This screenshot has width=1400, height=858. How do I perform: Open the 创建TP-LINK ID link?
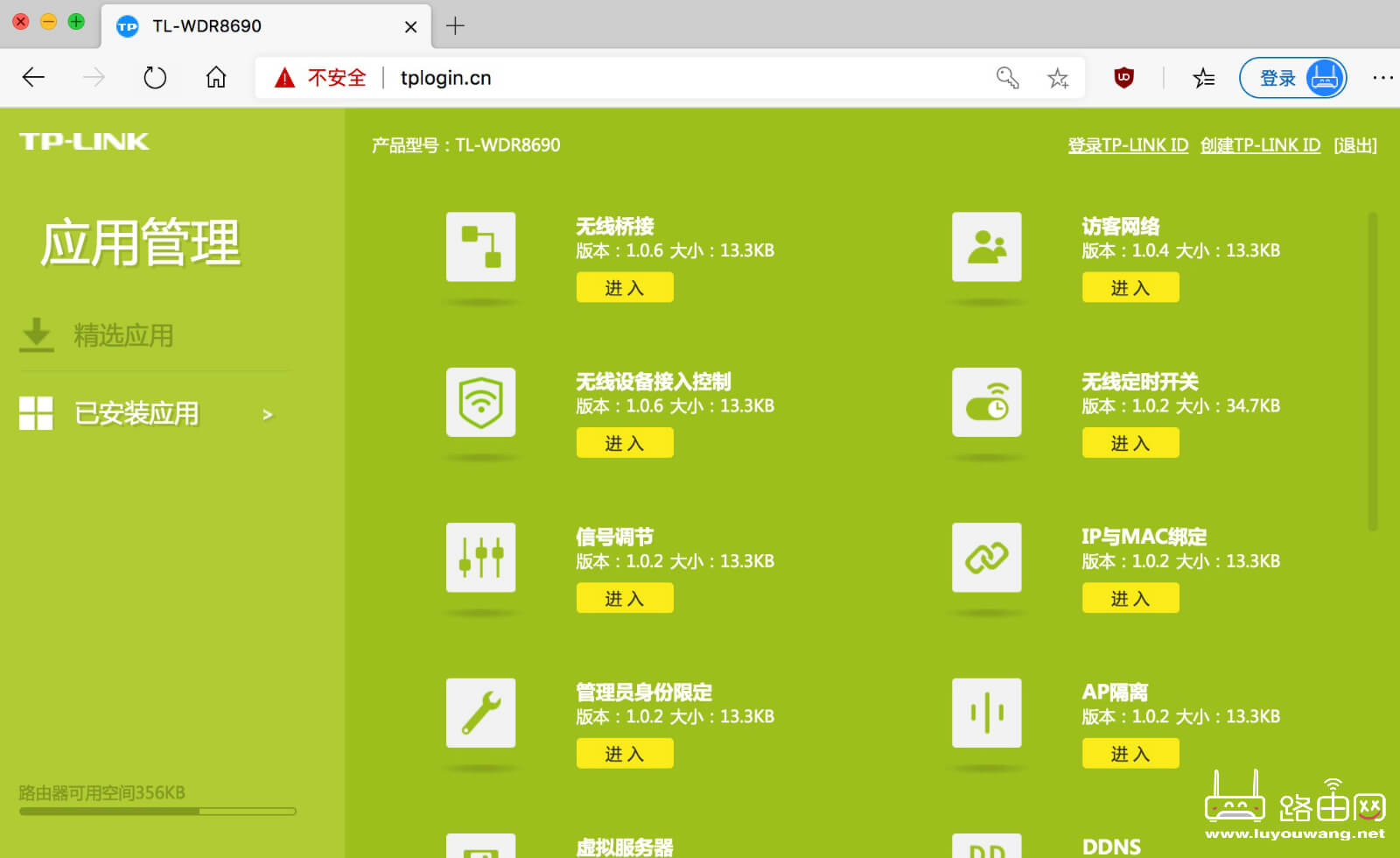1261,144
